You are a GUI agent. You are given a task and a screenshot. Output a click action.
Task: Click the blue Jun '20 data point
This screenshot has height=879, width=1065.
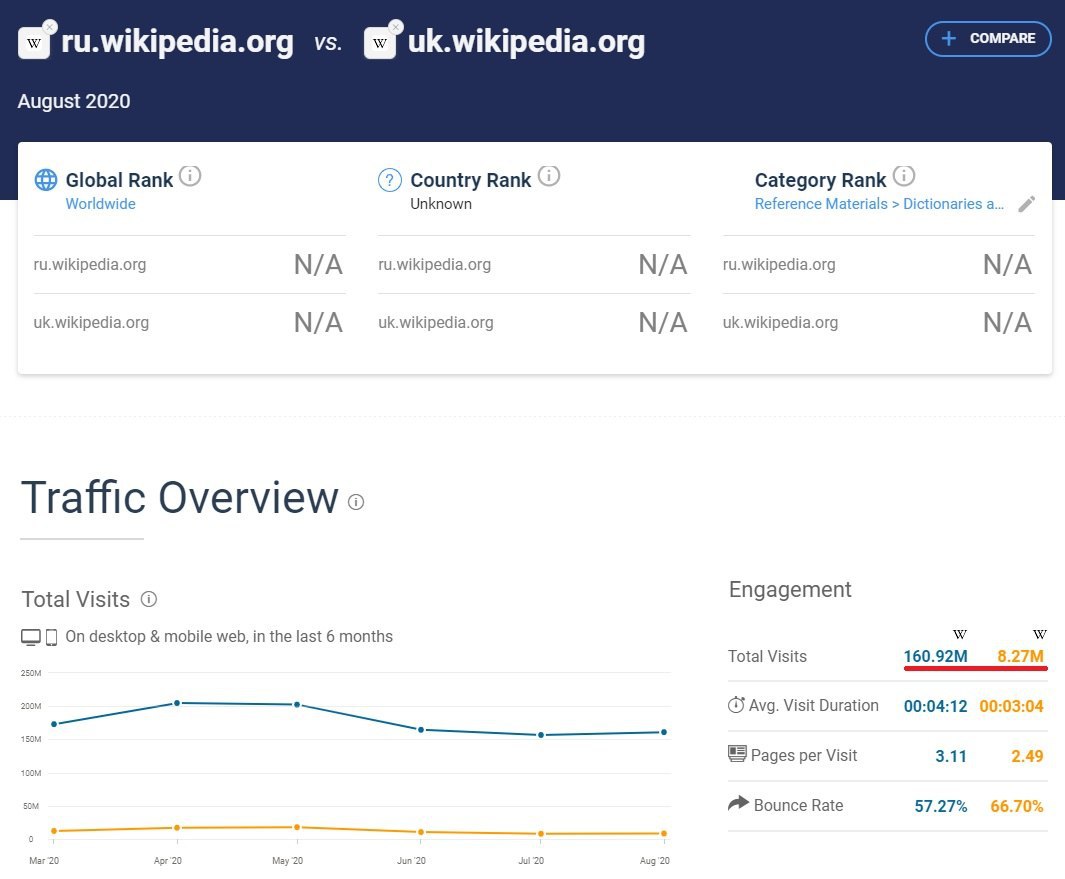point(421,730)
